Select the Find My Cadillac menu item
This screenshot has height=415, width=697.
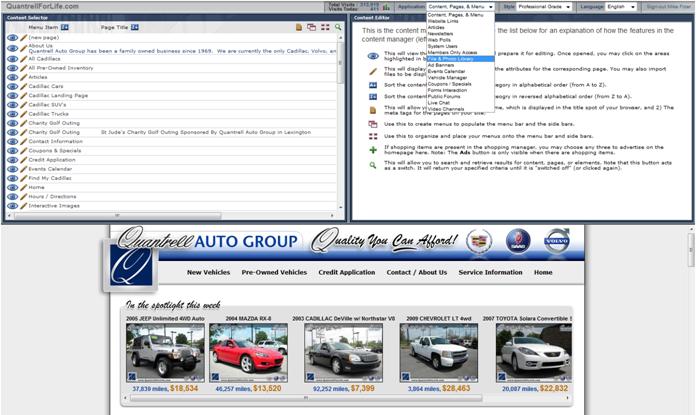[50, 178]
